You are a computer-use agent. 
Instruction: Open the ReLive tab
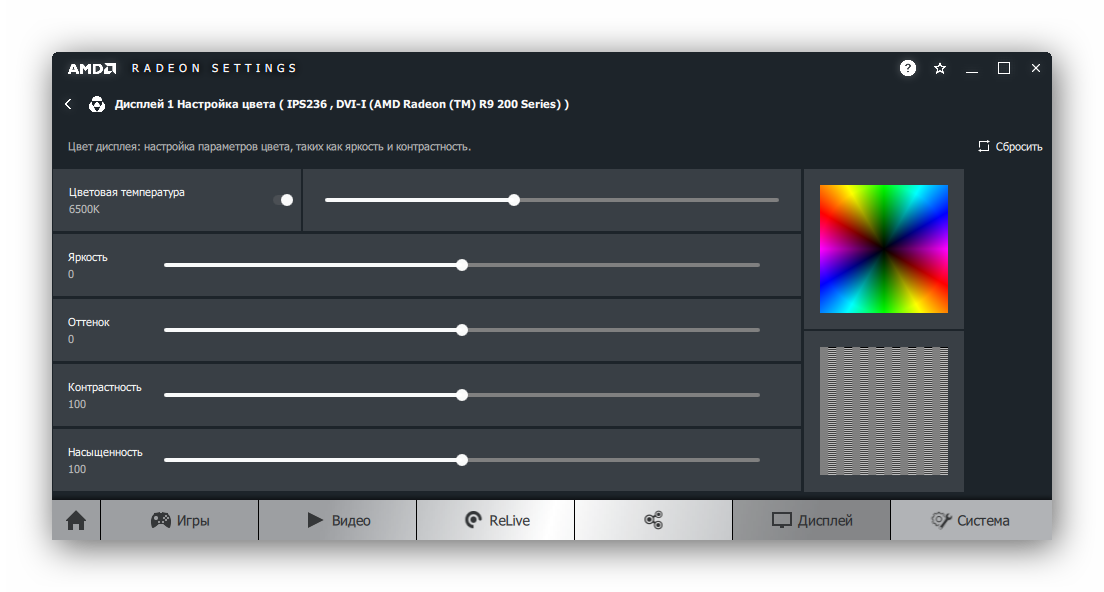tap(496, 520)
